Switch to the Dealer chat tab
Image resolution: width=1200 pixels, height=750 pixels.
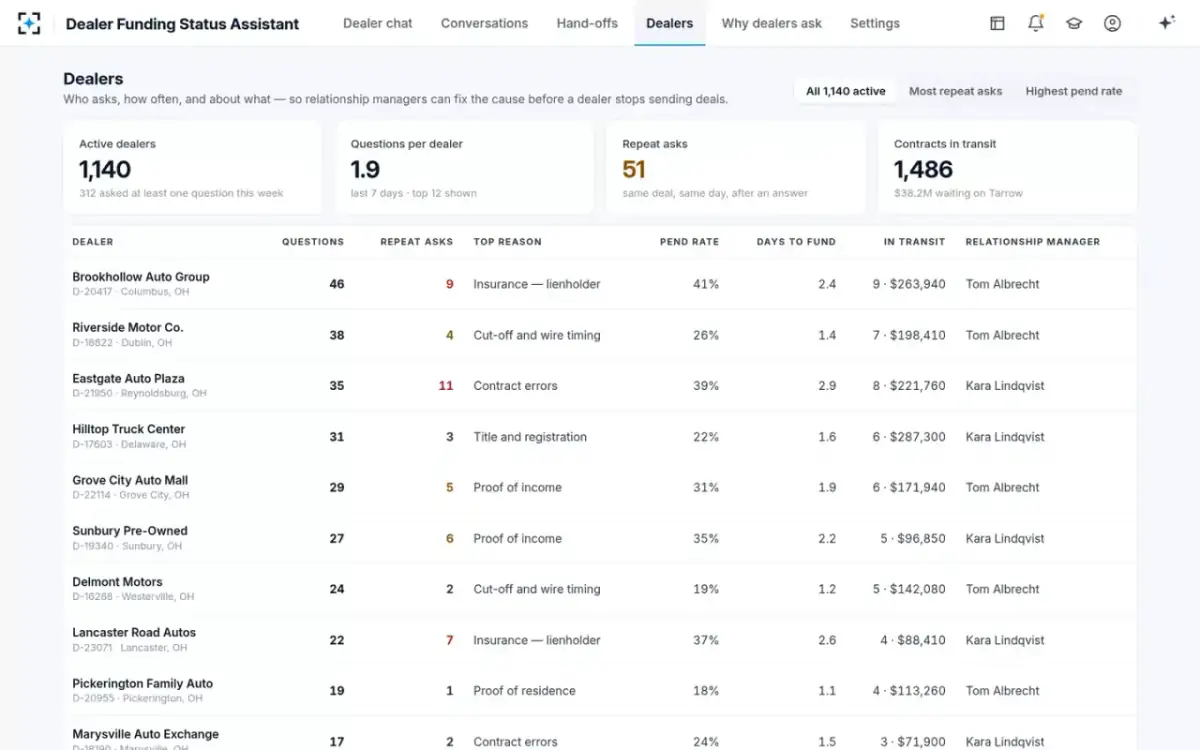[x=378, y=23]
